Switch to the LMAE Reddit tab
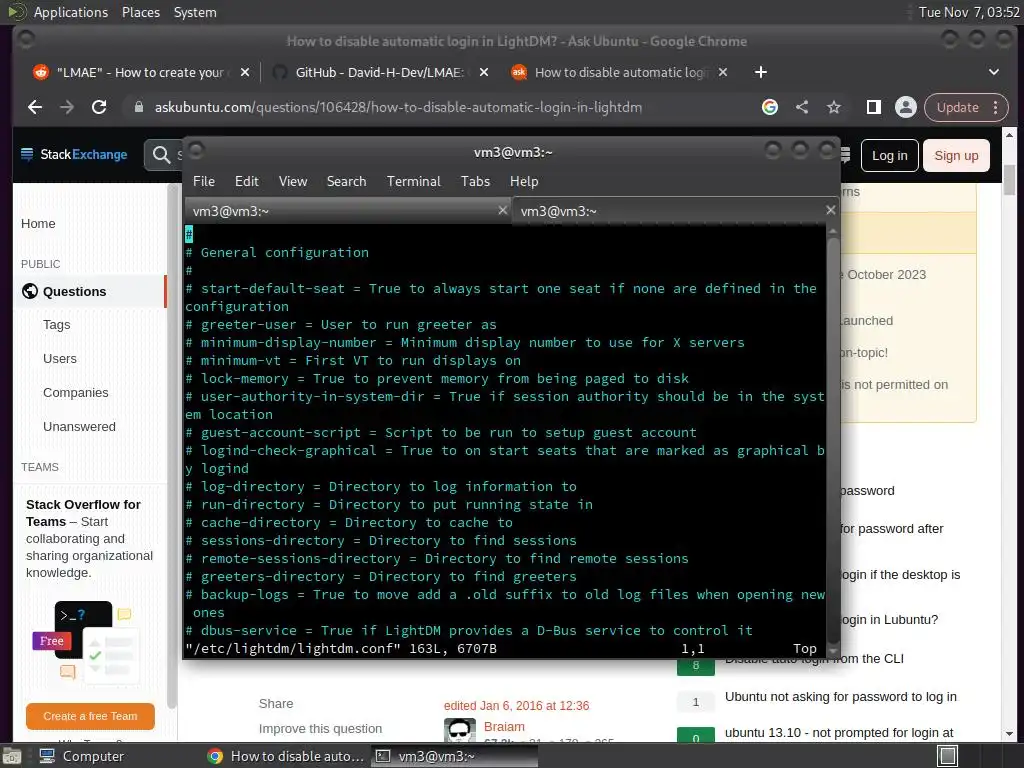This screenshot has width=1024, height=768. (140, 72)
